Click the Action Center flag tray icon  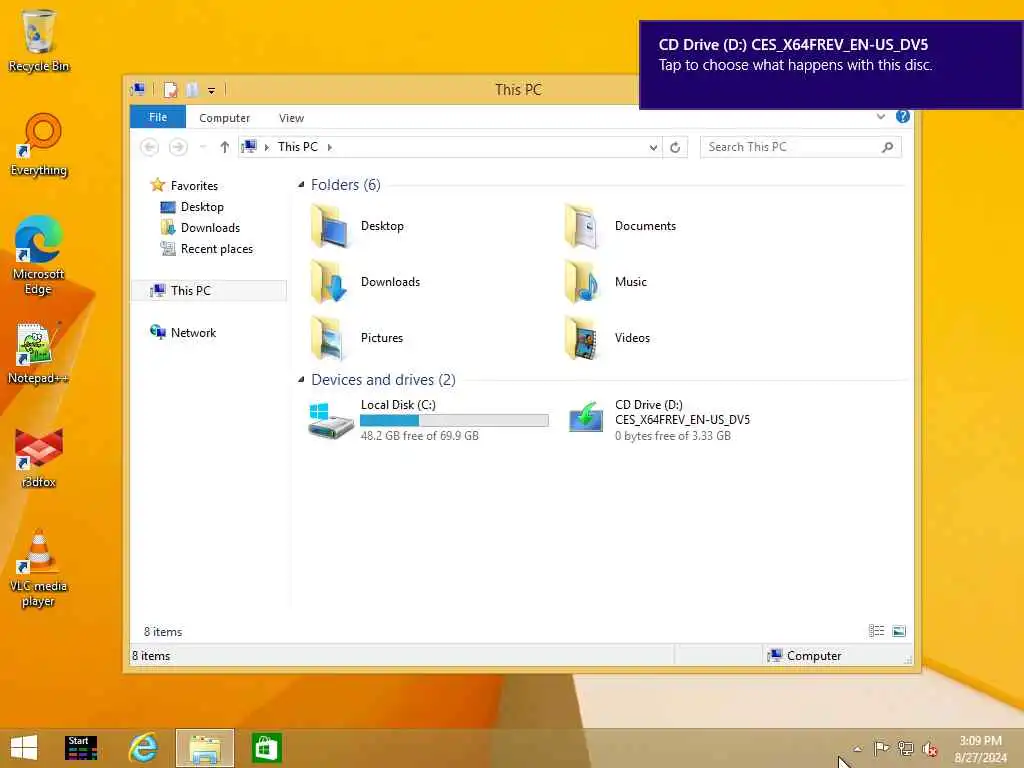click(x=881, y=748)
